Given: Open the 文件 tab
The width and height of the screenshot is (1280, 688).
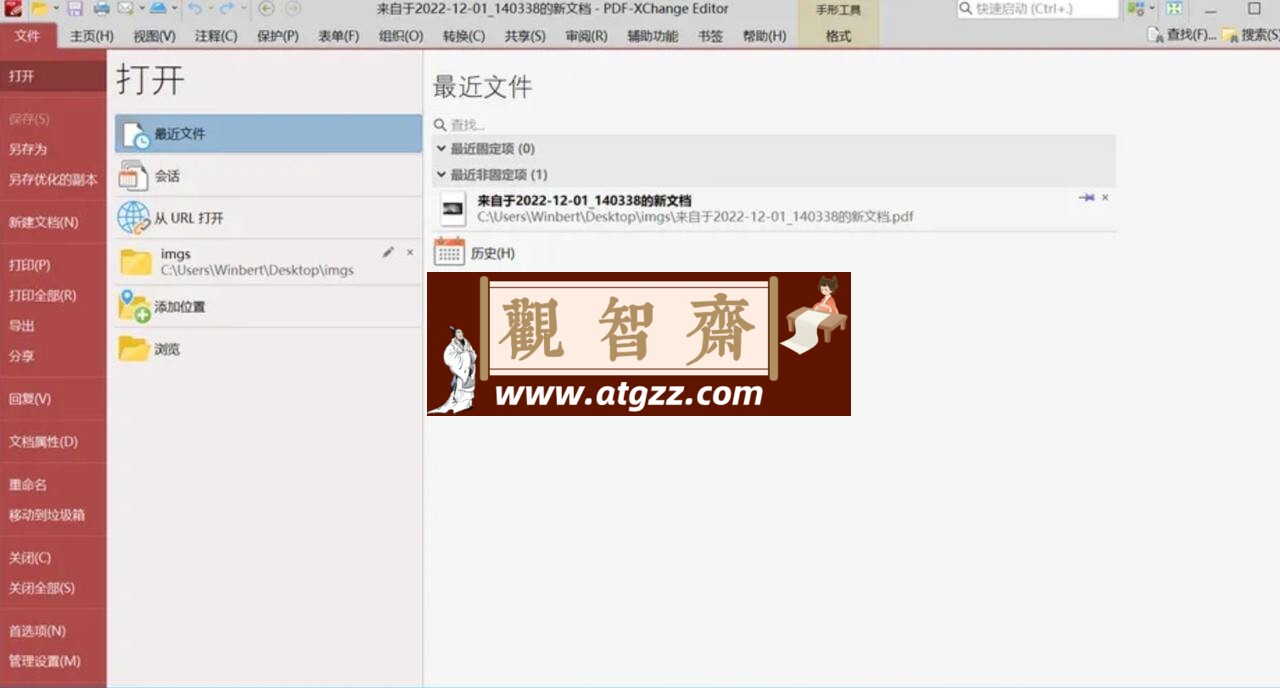Looking at the screenshot, I should 28,35.
